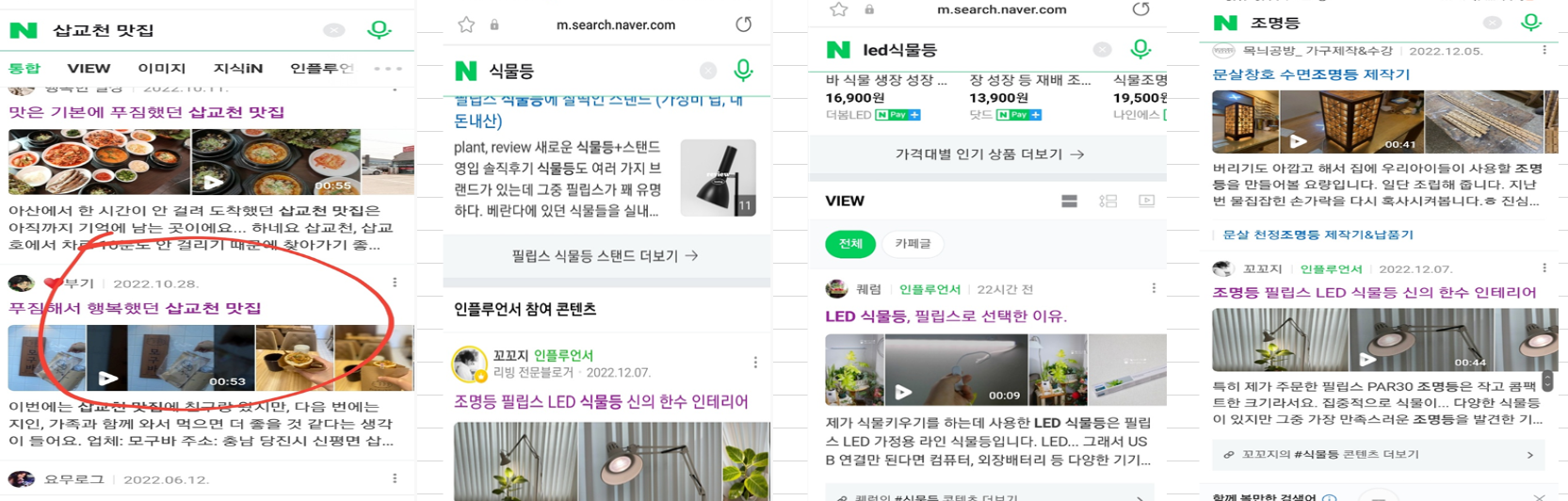Reload the page in the 식물등 browser panel
This screenshot has width=1568, height=501.
(x=744, y=24)
